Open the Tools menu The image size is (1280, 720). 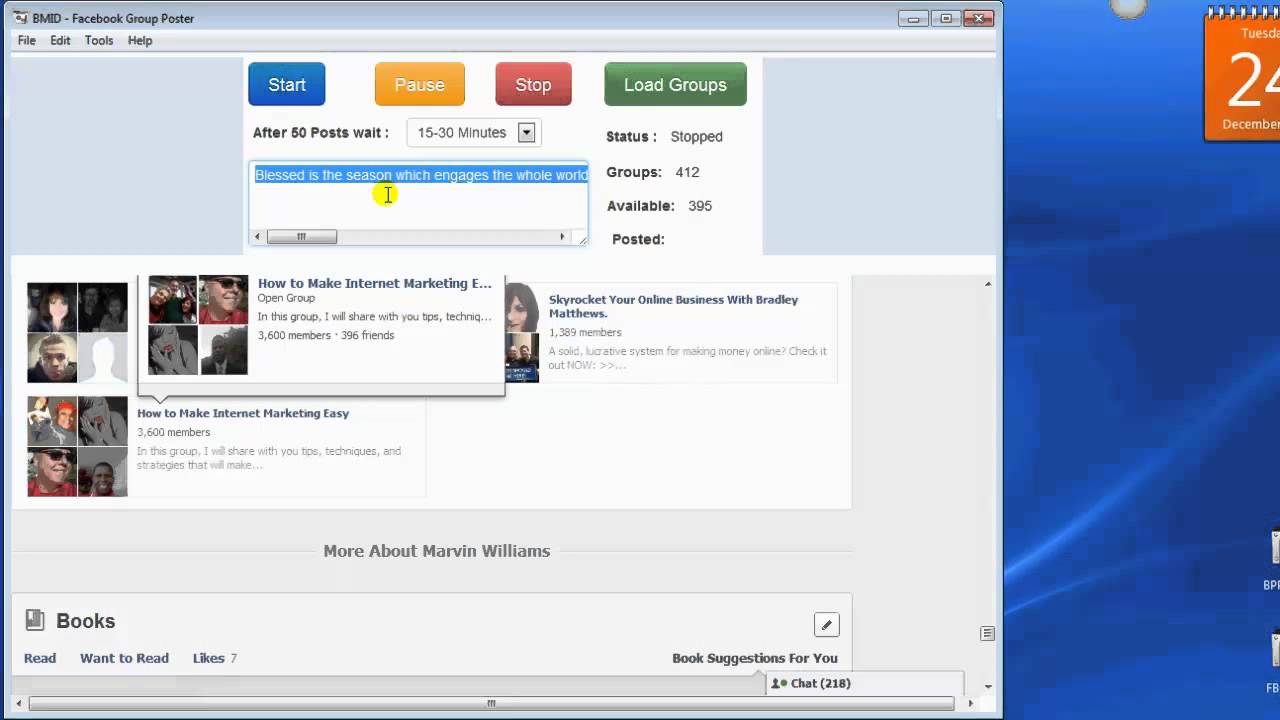99,40
